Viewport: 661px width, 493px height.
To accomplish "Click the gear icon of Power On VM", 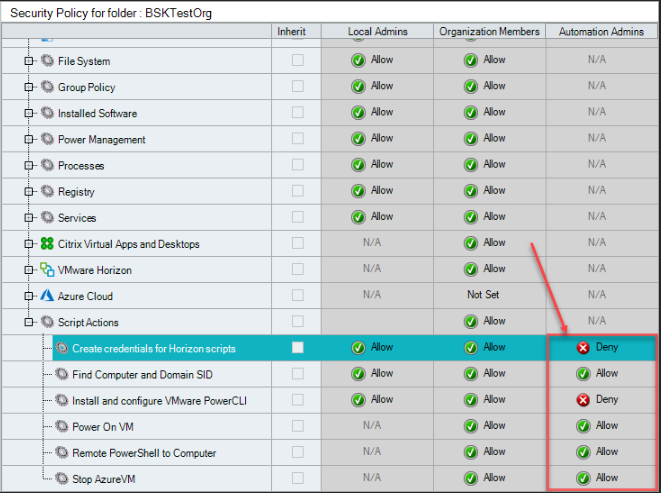I will click(x=62, y=426).
